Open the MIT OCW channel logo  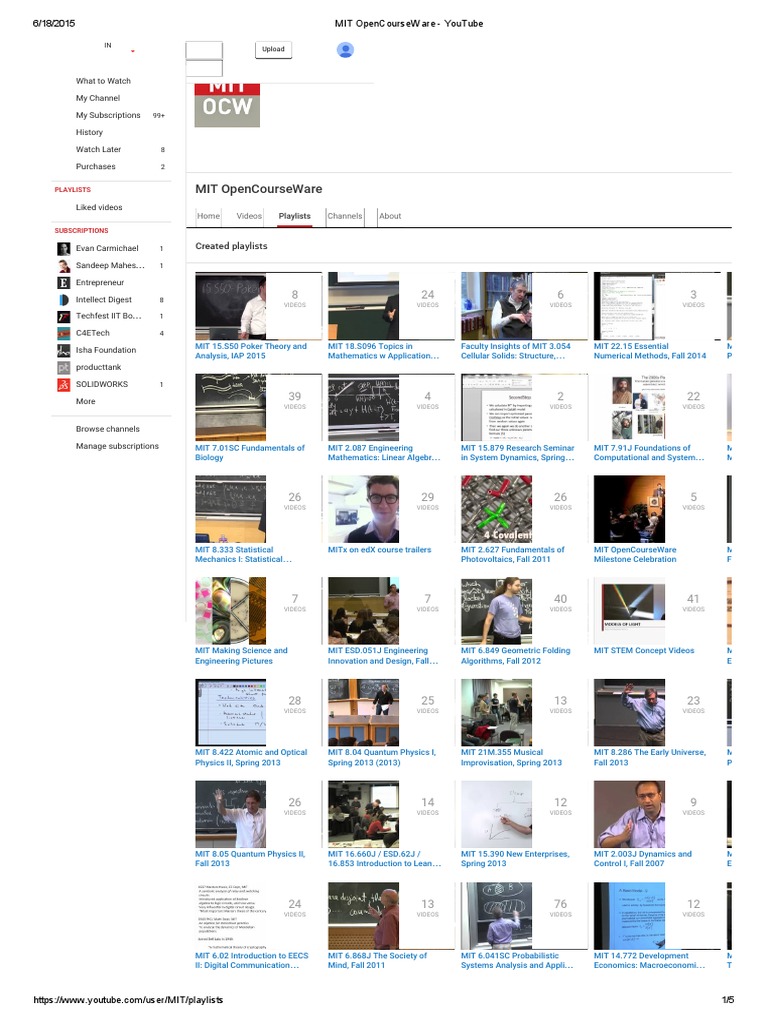(x=227, y=105)
